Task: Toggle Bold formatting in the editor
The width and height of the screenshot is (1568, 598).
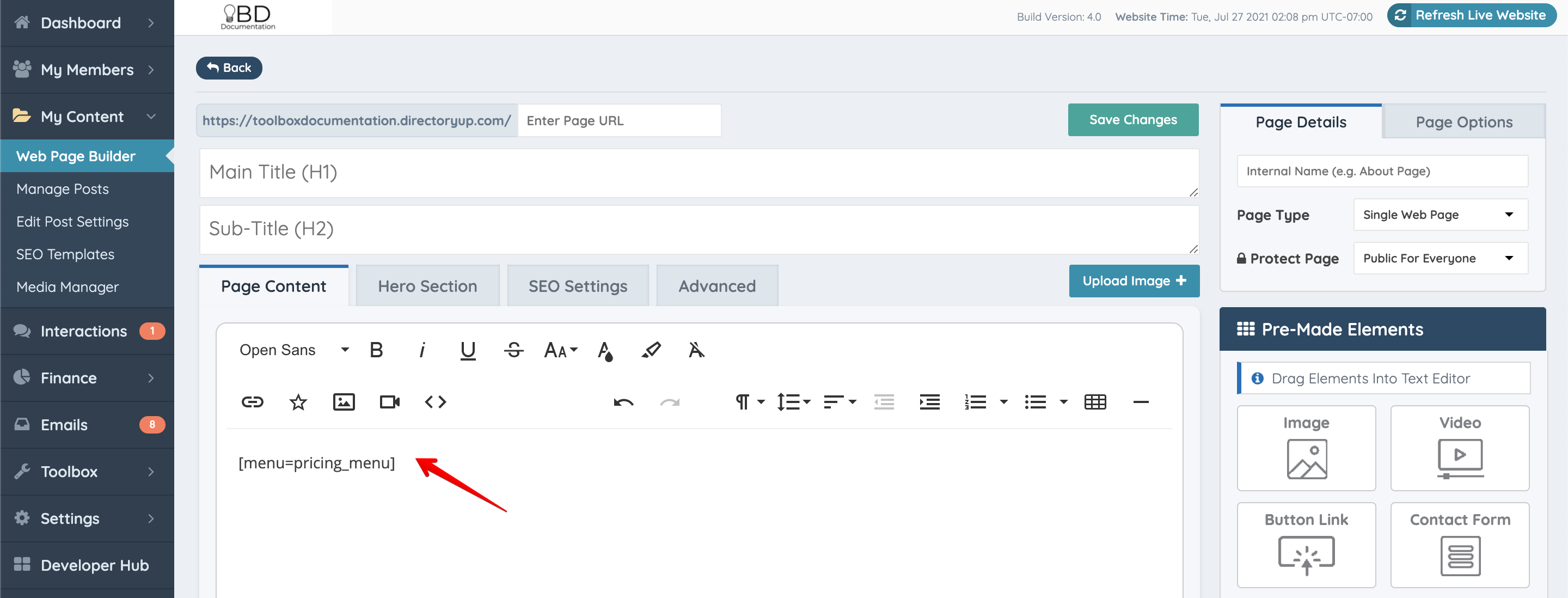Action: [376, 350]
